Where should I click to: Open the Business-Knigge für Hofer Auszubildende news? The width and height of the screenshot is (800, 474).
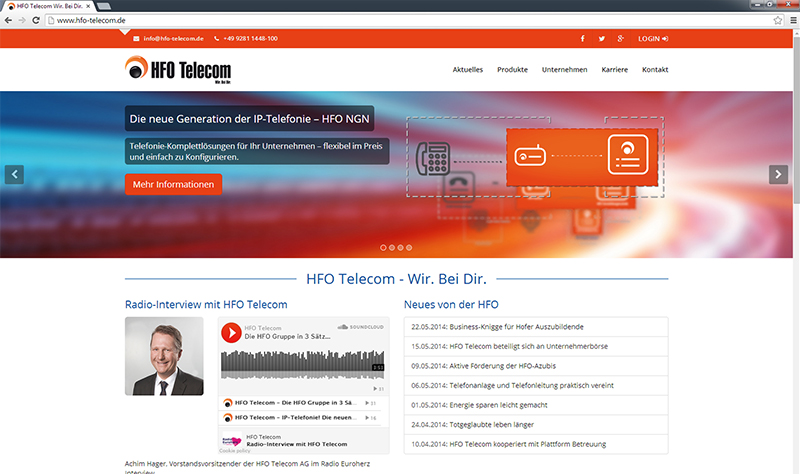517,327
